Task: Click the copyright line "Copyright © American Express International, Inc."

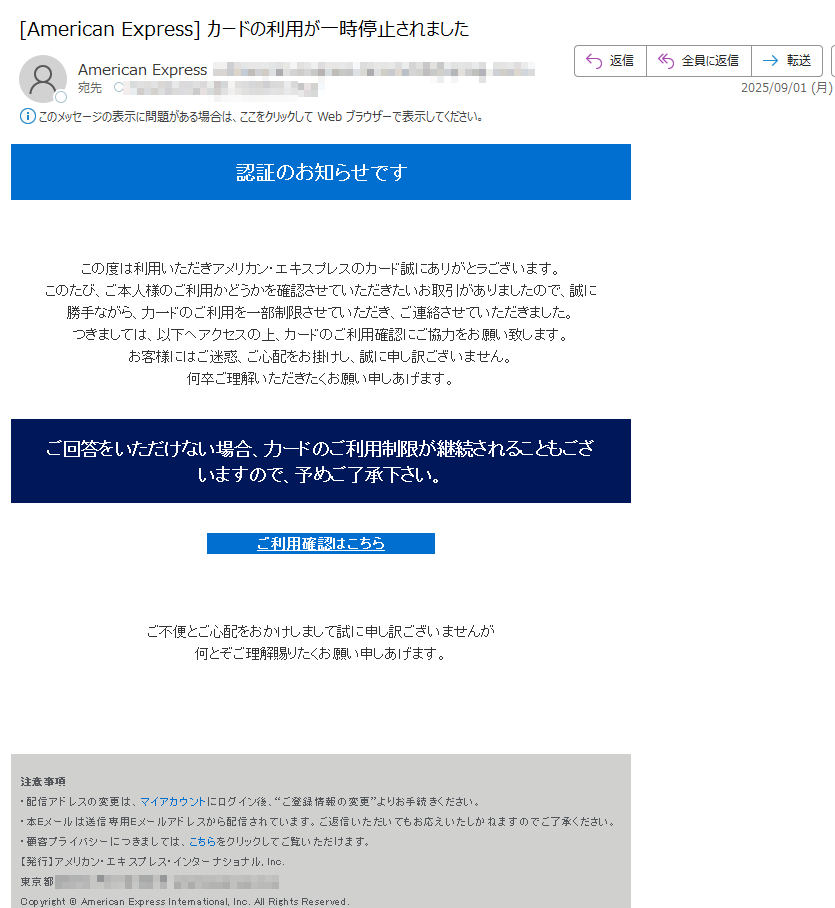Action: point(185,902)
